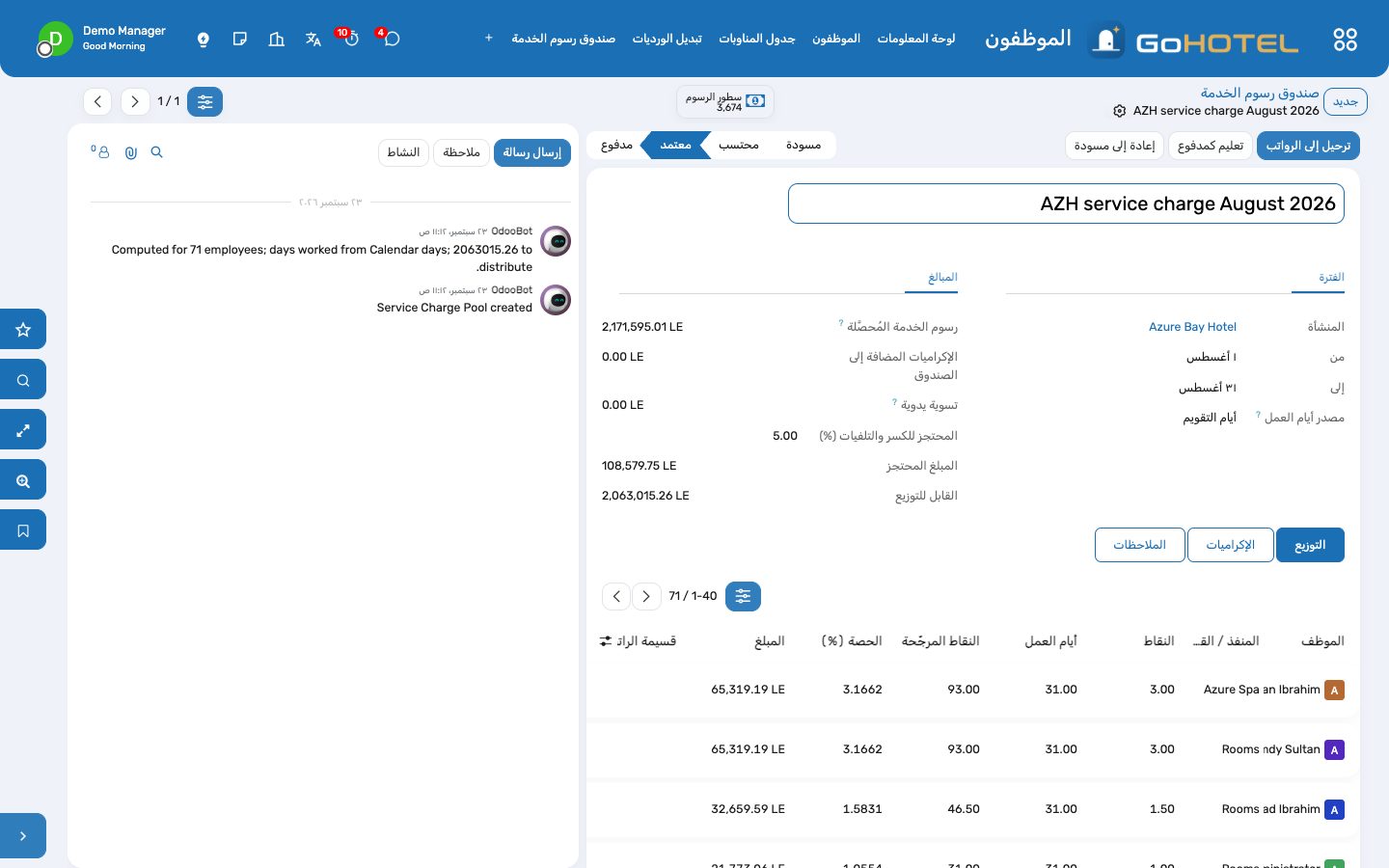Open the record view settings sliders button
The image size is (1389, 868).
(204, 101)
